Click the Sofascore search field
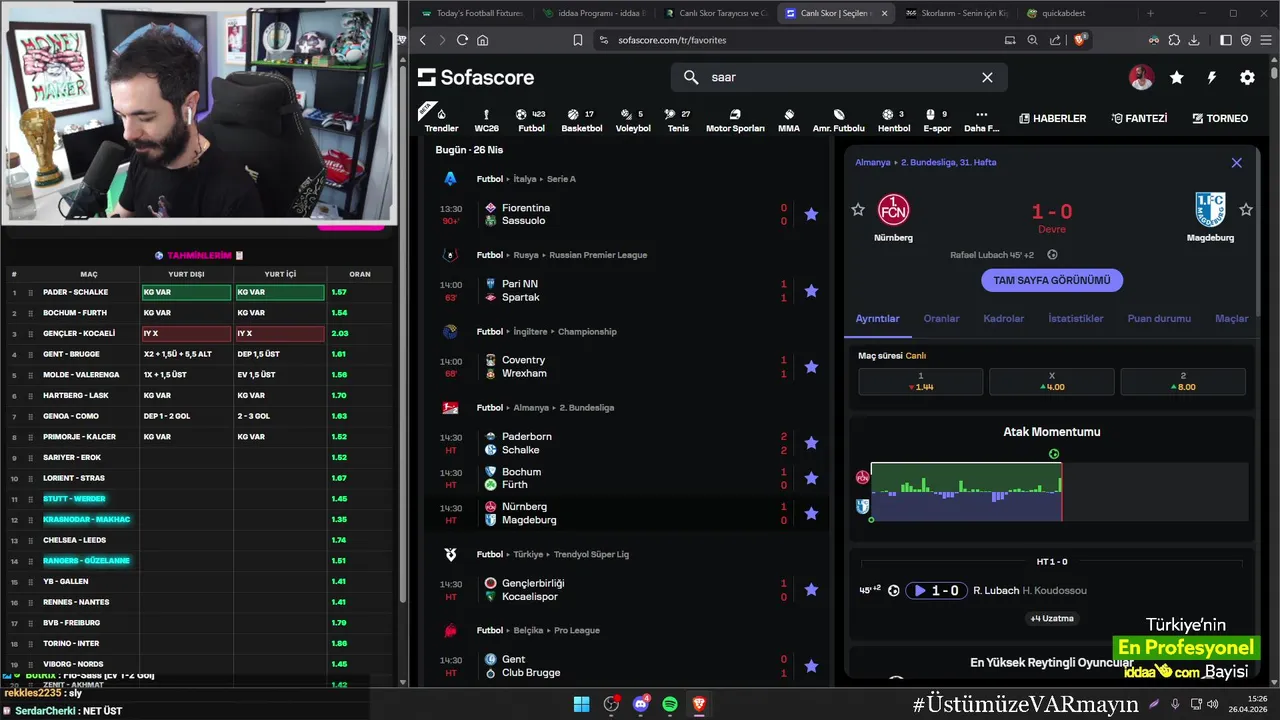Viewport: 1280px width, 720px height. click(839, 77)
